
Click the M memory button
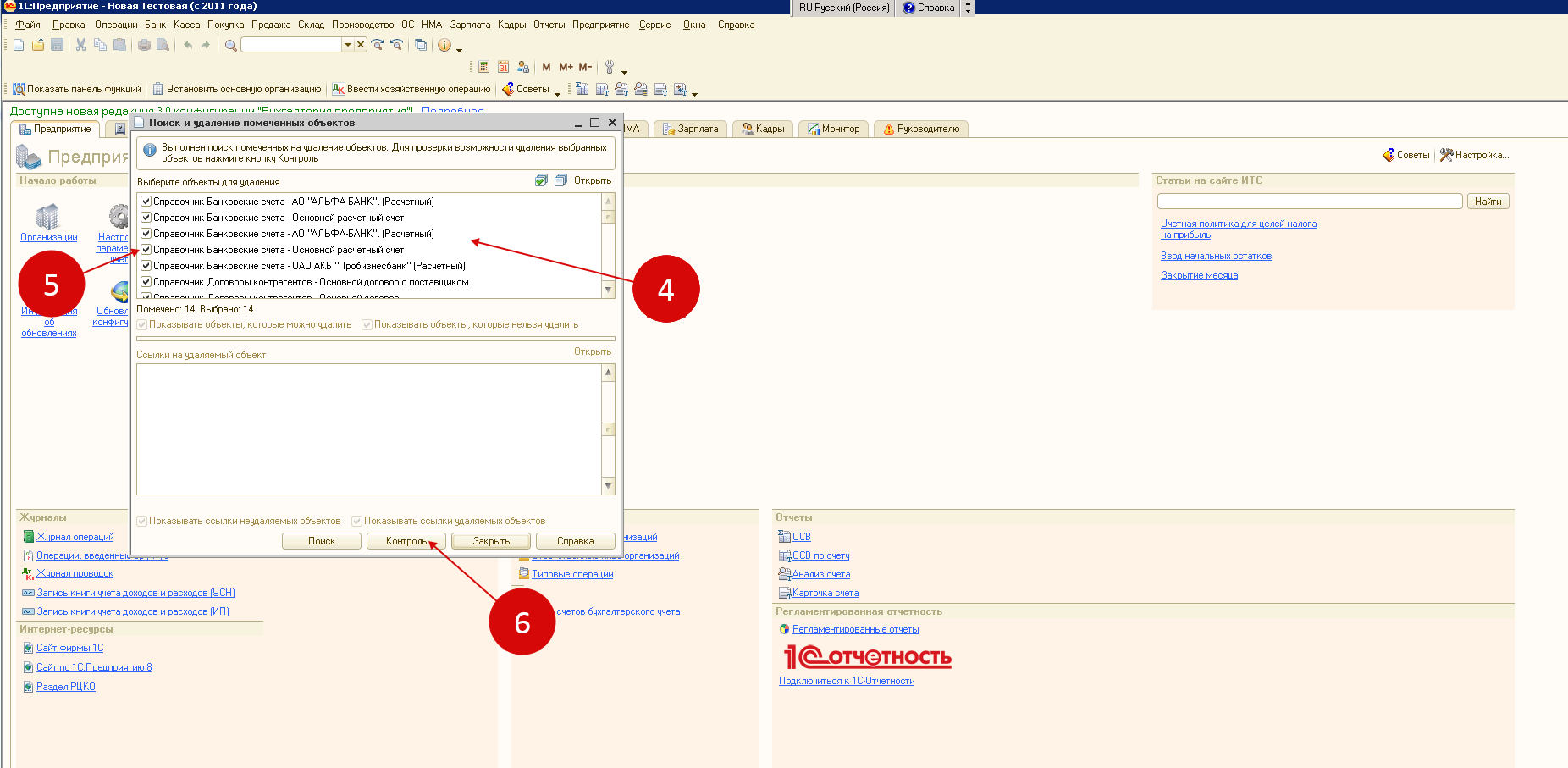click(546, 67)
